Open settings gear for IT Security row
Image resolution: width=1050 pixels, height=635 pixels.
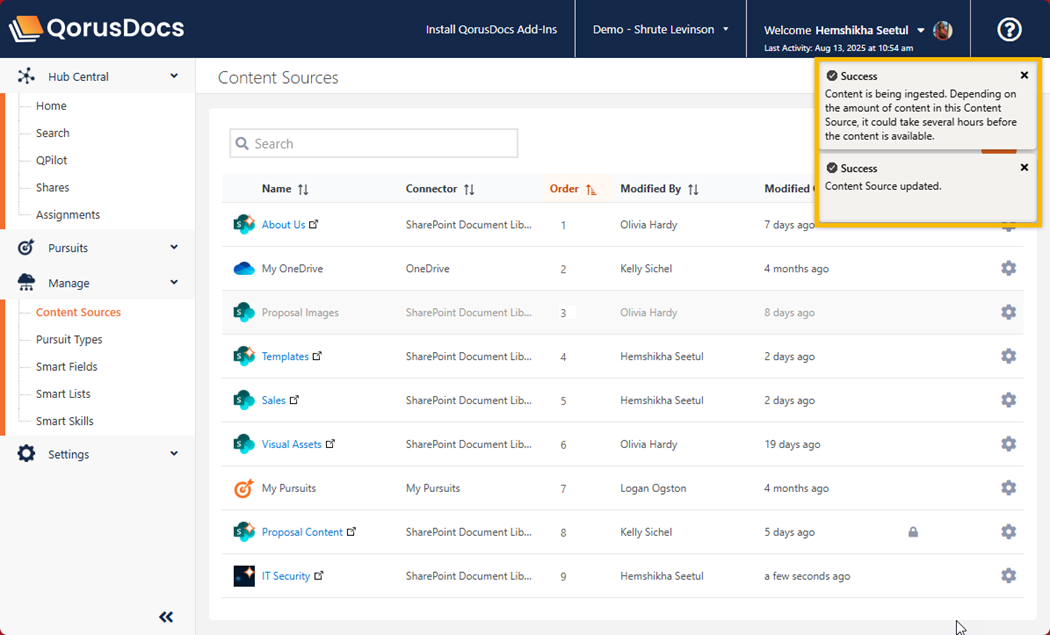pyautogui.click(x=1008, y=576)
